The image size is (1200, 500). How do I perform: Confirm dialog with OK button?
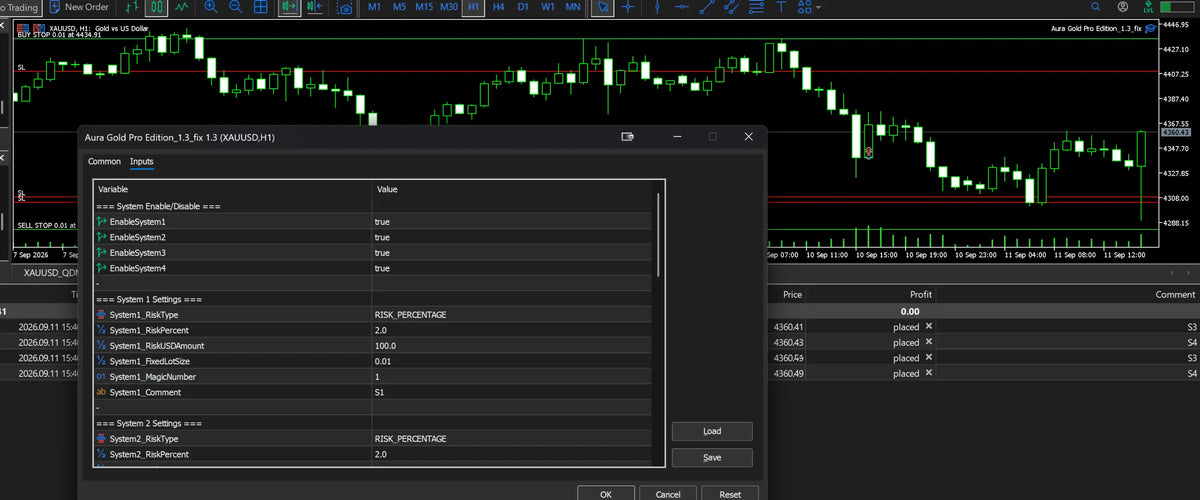(x=606, y=494)
